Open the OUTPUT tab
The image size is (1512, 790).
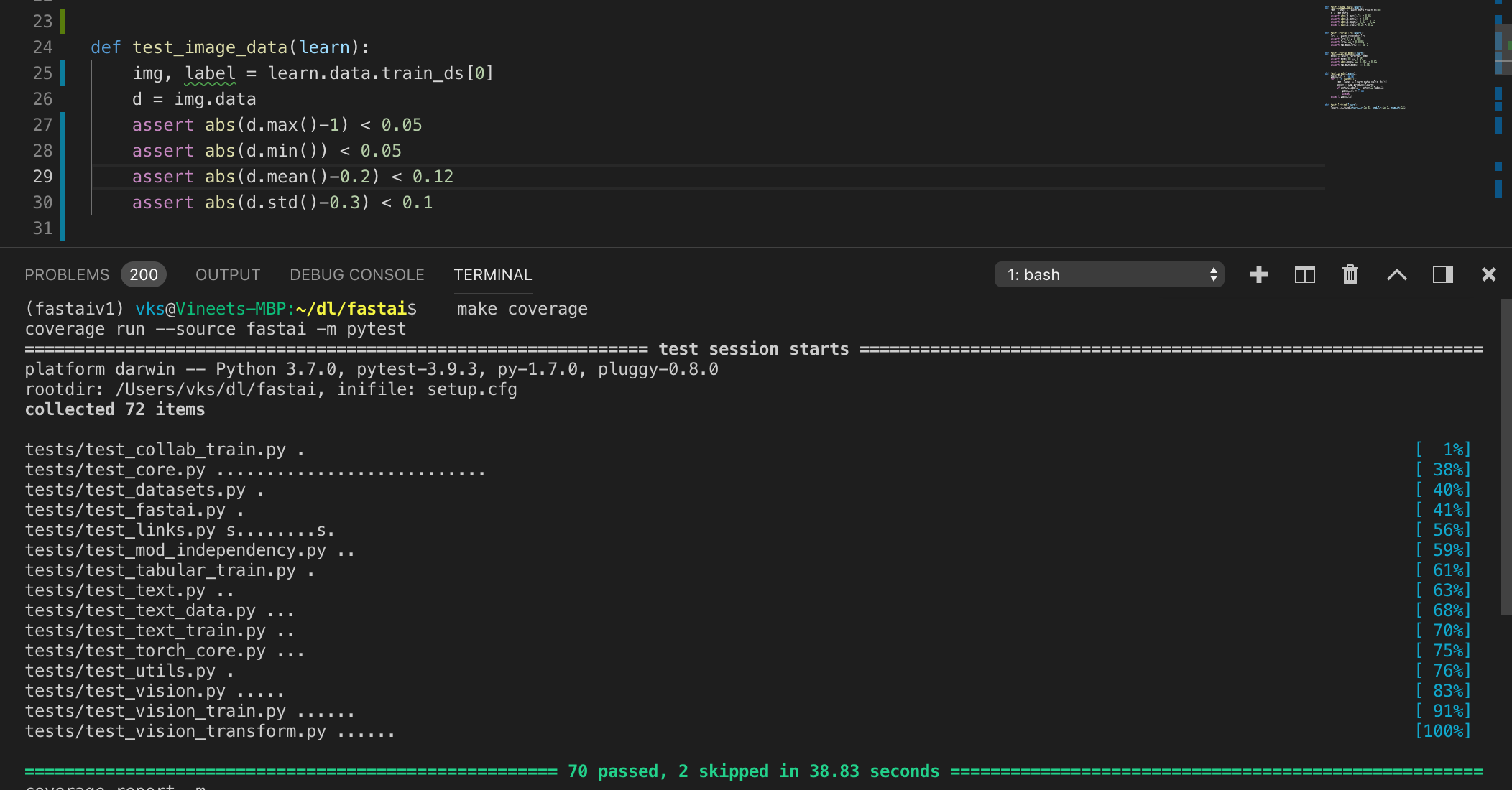228,274
